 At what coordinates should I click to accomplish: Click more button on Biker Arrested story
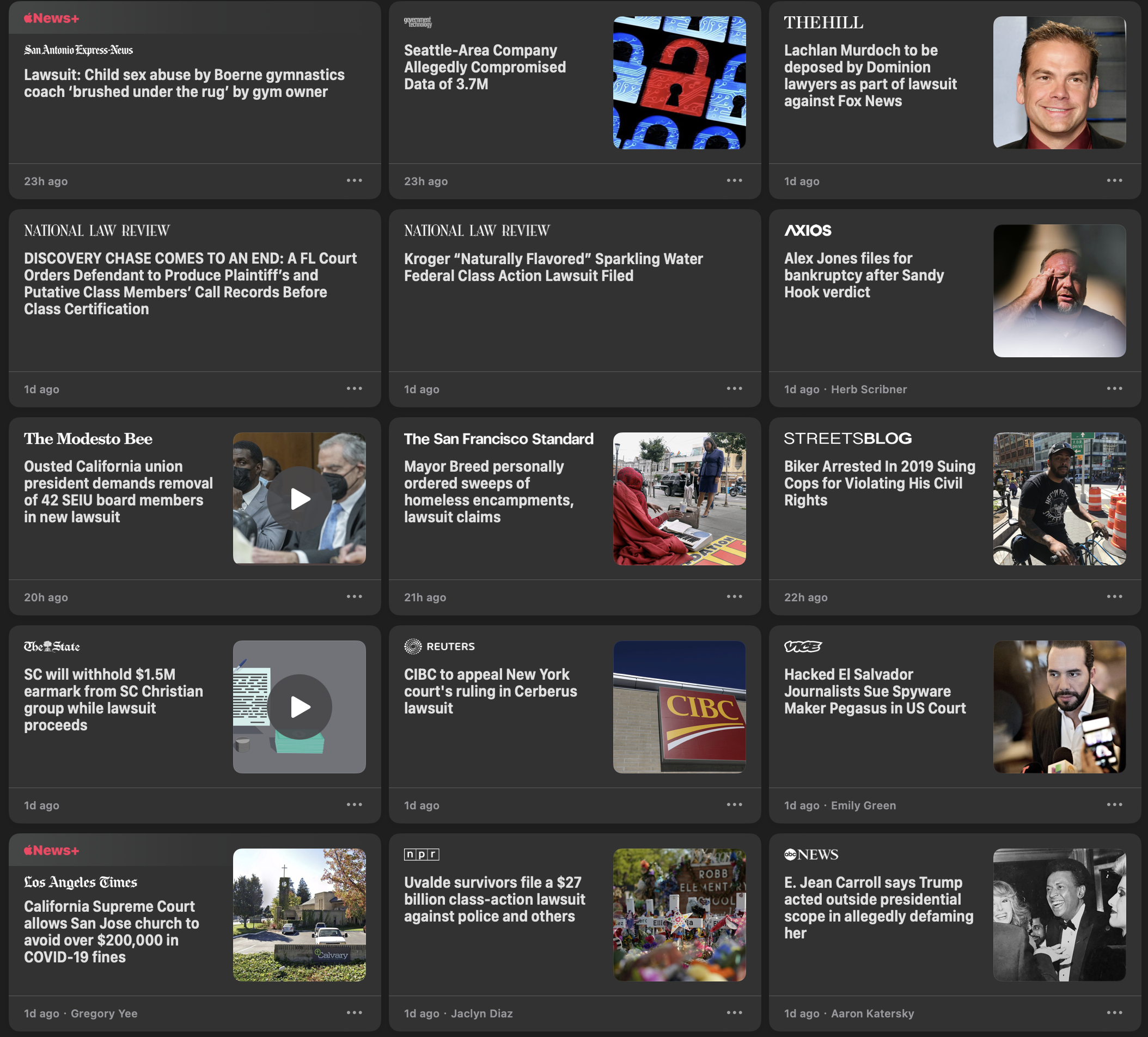(x=1114, y=596)
